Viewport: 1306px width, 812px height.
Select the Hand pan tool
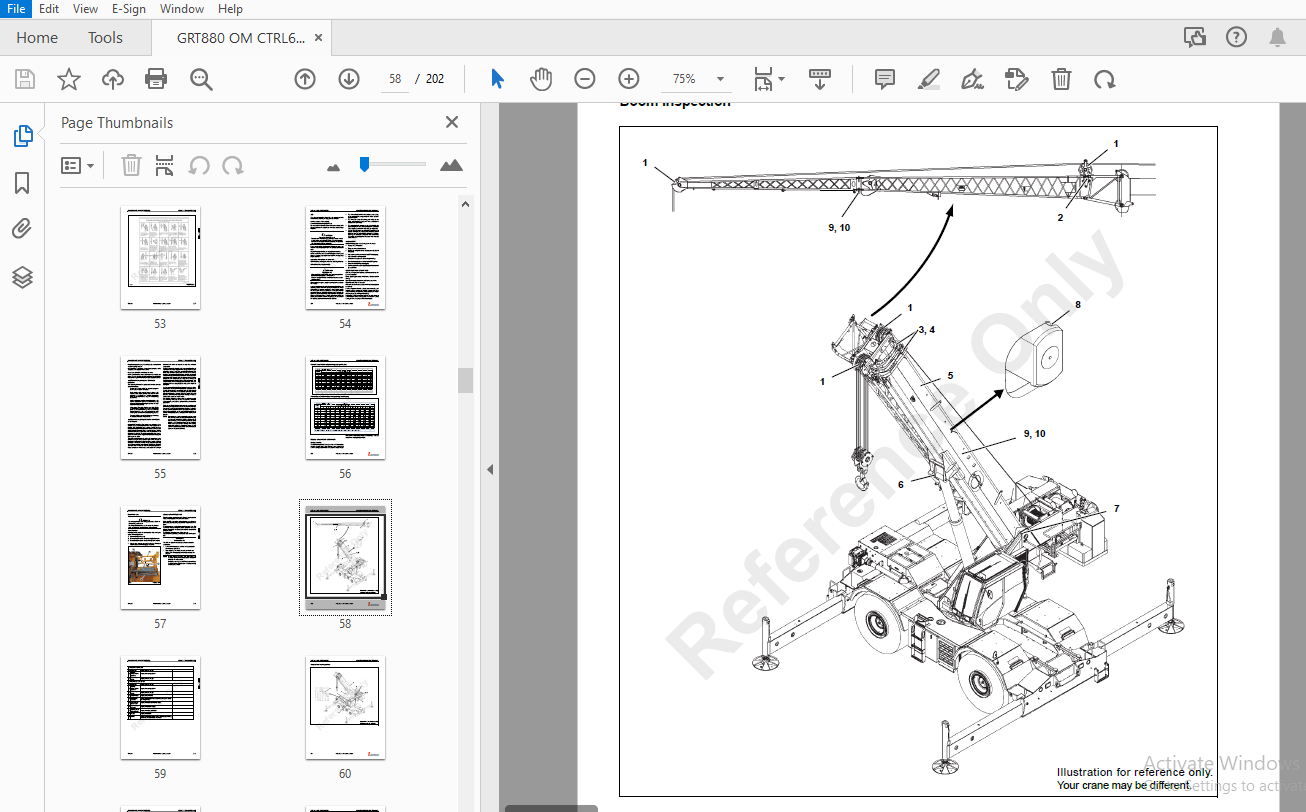coord(541,79)
